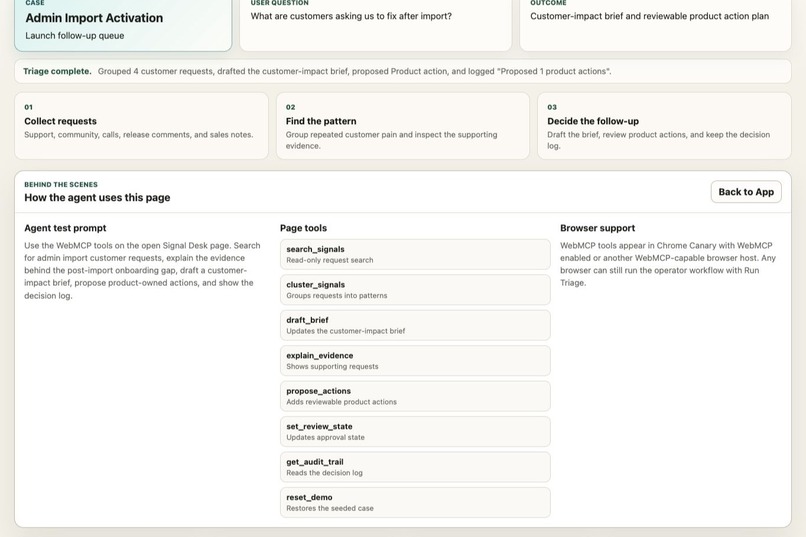Click the Browser support heading

click(x=597, y=228)
